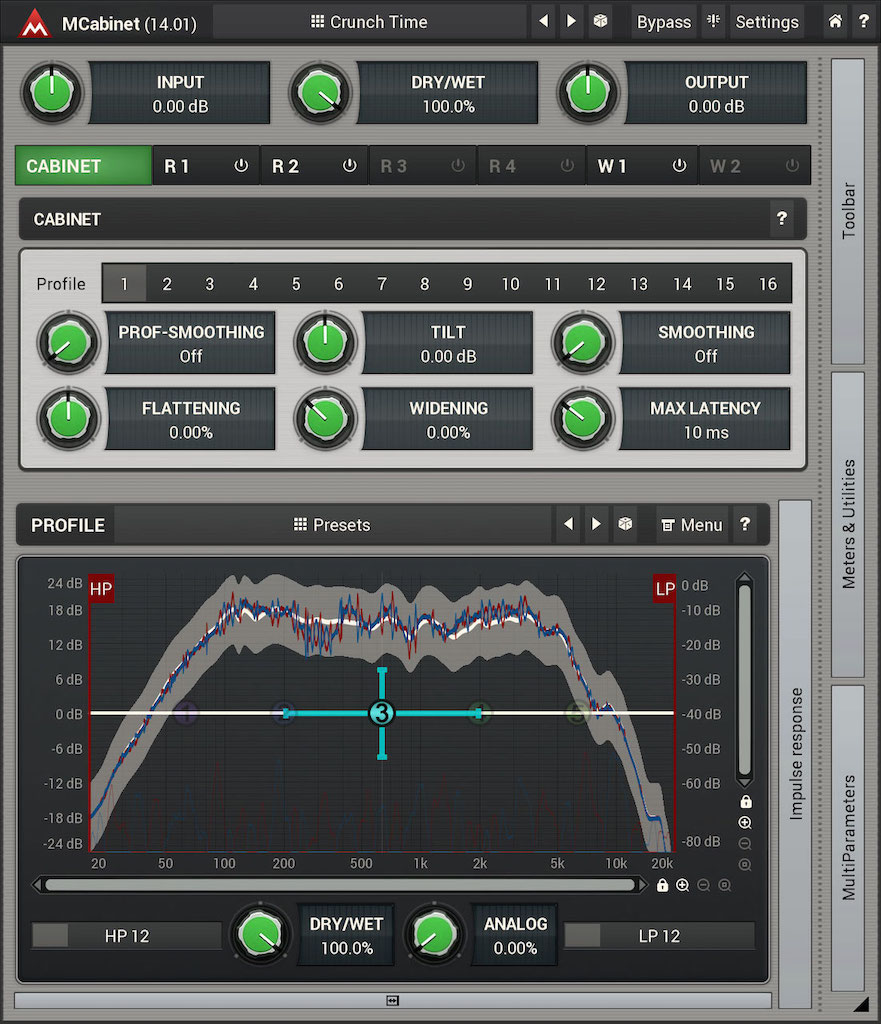Go to previous preset with top left arrow
Image resolution: width=881 pixels, height=1024 pixels.
coord(543,21)
